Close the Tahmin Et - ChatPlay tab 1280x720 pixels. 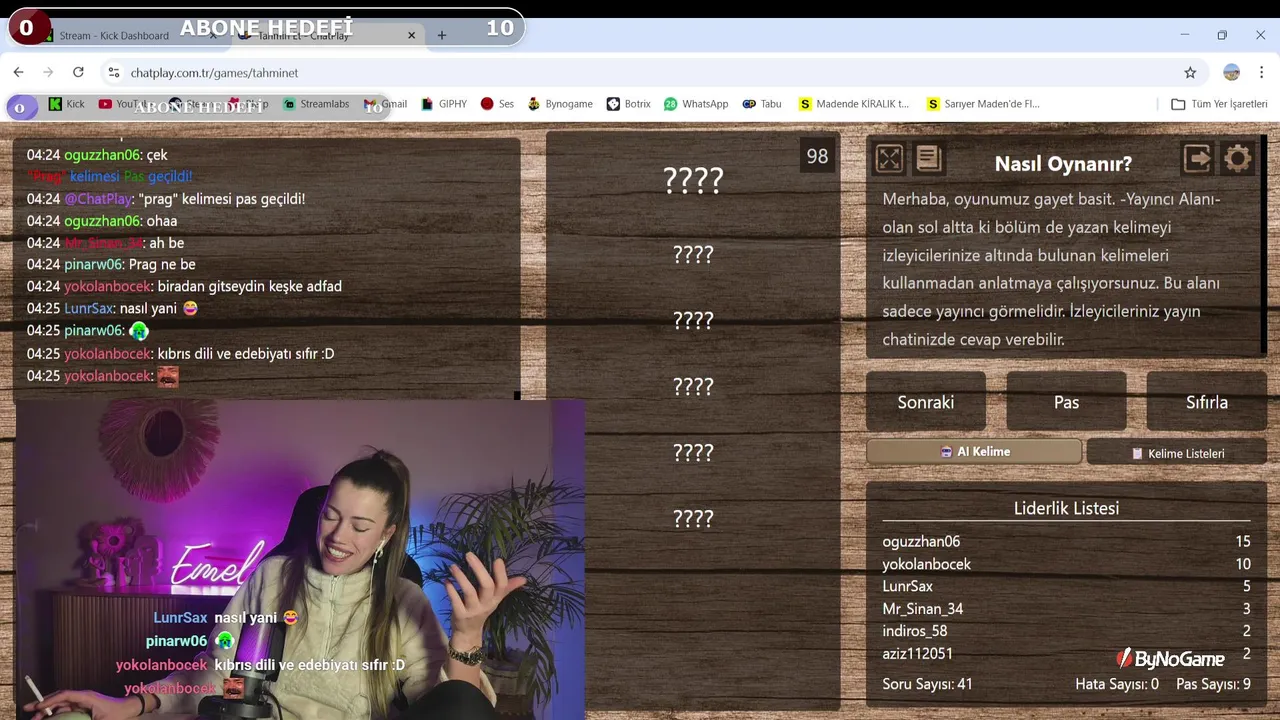click(411, 35)
